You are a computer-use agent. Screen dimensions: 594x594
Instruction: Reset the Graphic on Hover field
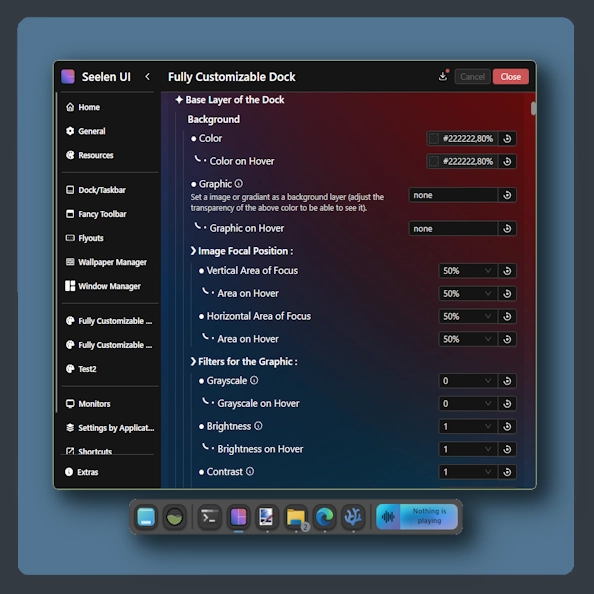507,228
